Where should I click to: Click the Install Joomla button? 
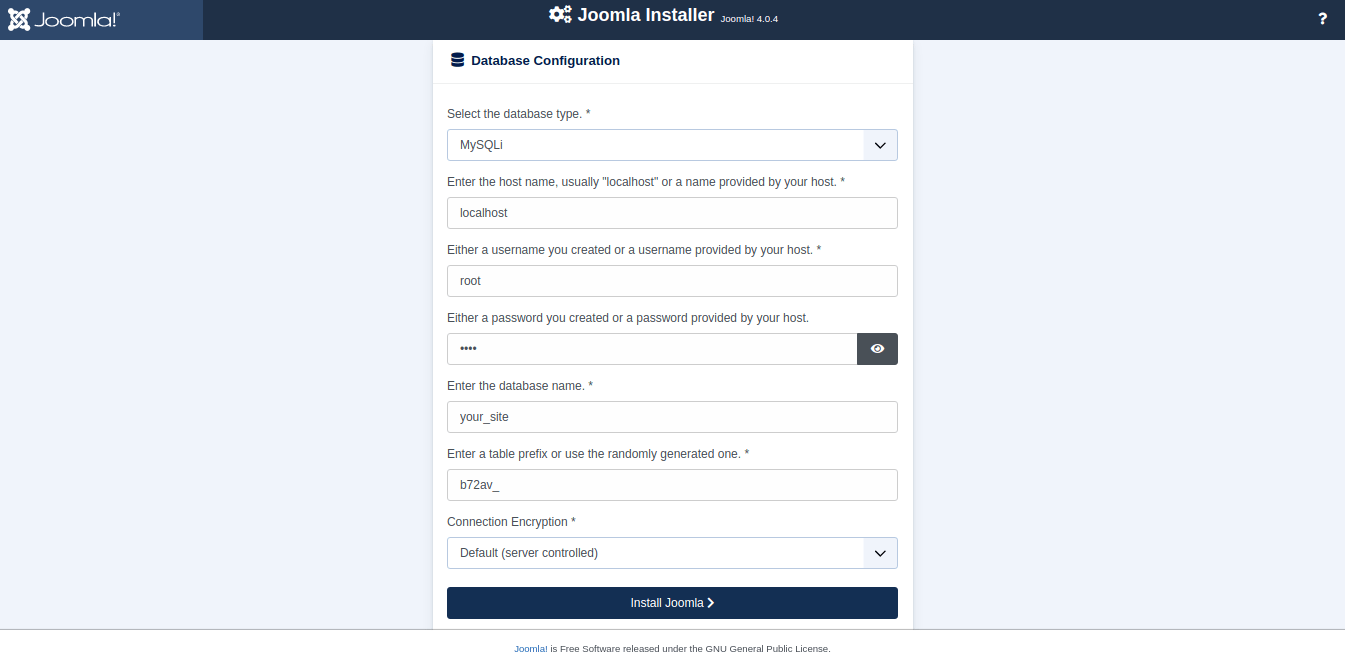click(x=672, y=603)
